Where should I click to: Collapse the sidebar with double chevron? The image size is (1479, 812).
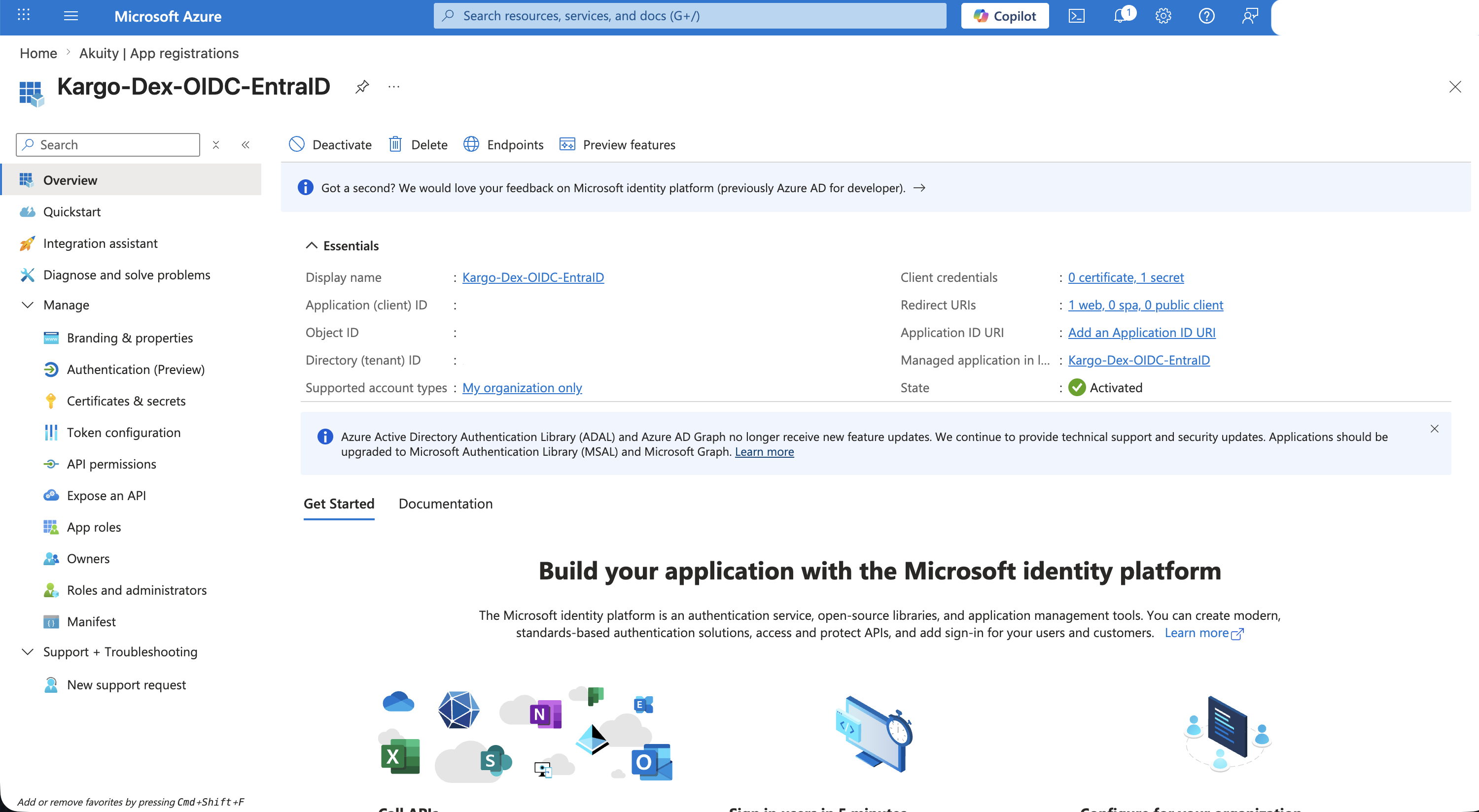pyautogui.click(x=245, y=144)
